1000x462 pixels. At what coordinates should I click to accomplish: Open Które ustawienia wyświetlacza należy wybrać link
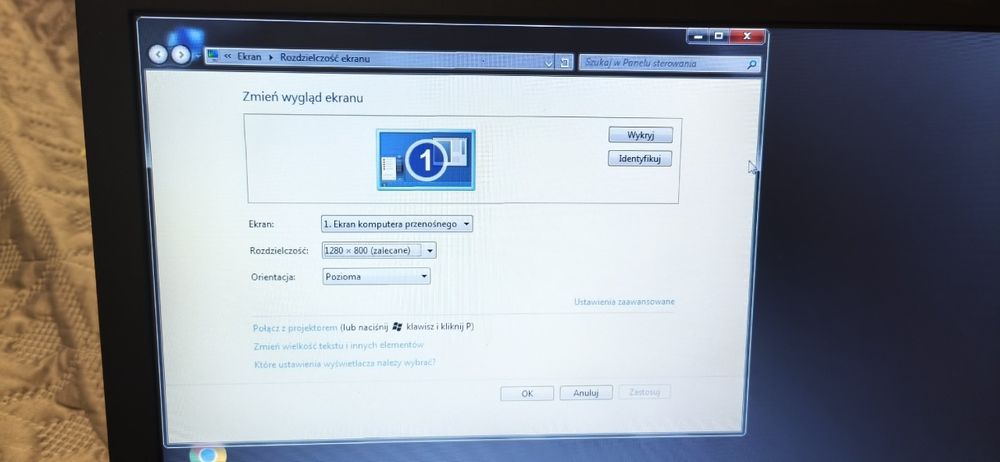344,364
